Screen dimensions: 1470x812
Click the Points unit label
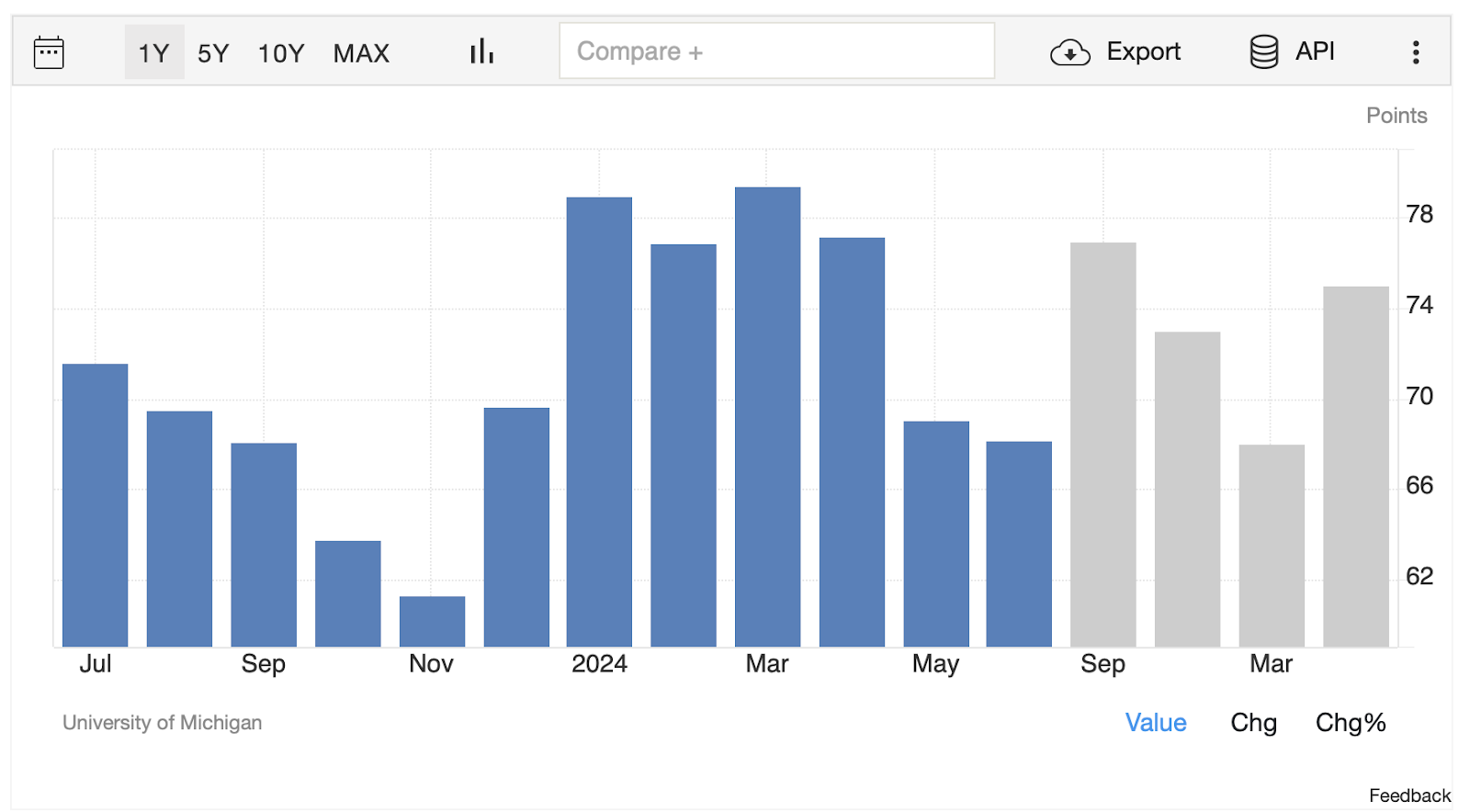[1396, 116]
